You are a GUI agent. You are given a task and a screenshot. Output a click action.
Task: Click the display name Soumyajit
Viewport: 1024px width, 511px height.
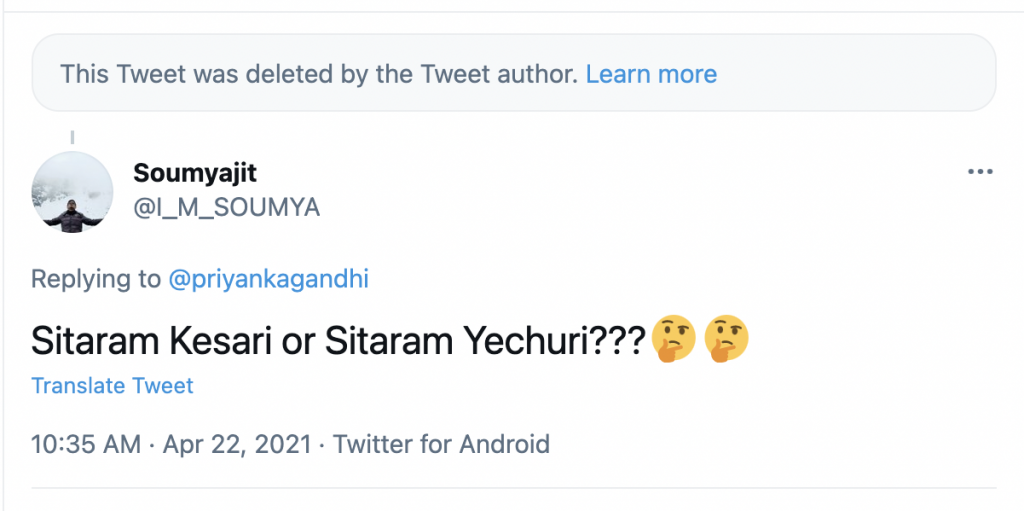click(195, 173)
